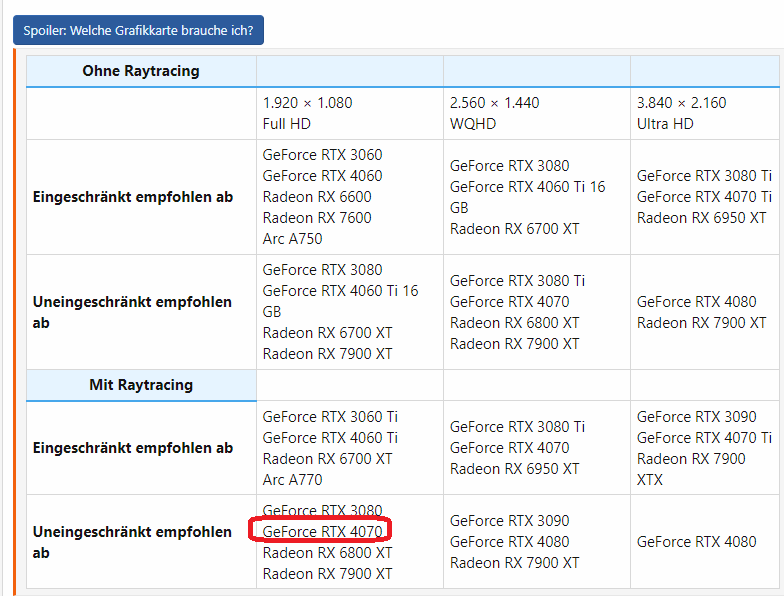The width and height of the screenshot is (784, 605).
Task: Click "GeForce RTX 4070" above "Radeon RX 6950 XT"
Action: click(x=510, y=448)
